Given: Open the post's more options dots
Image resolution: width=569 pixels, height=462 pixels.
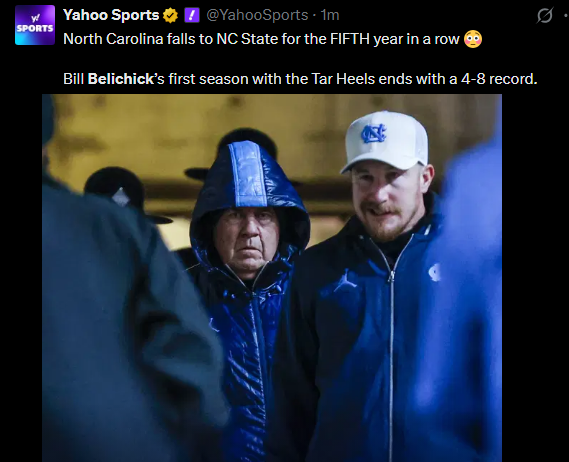Looking at the screenshot, I should [x=566, y=15].
